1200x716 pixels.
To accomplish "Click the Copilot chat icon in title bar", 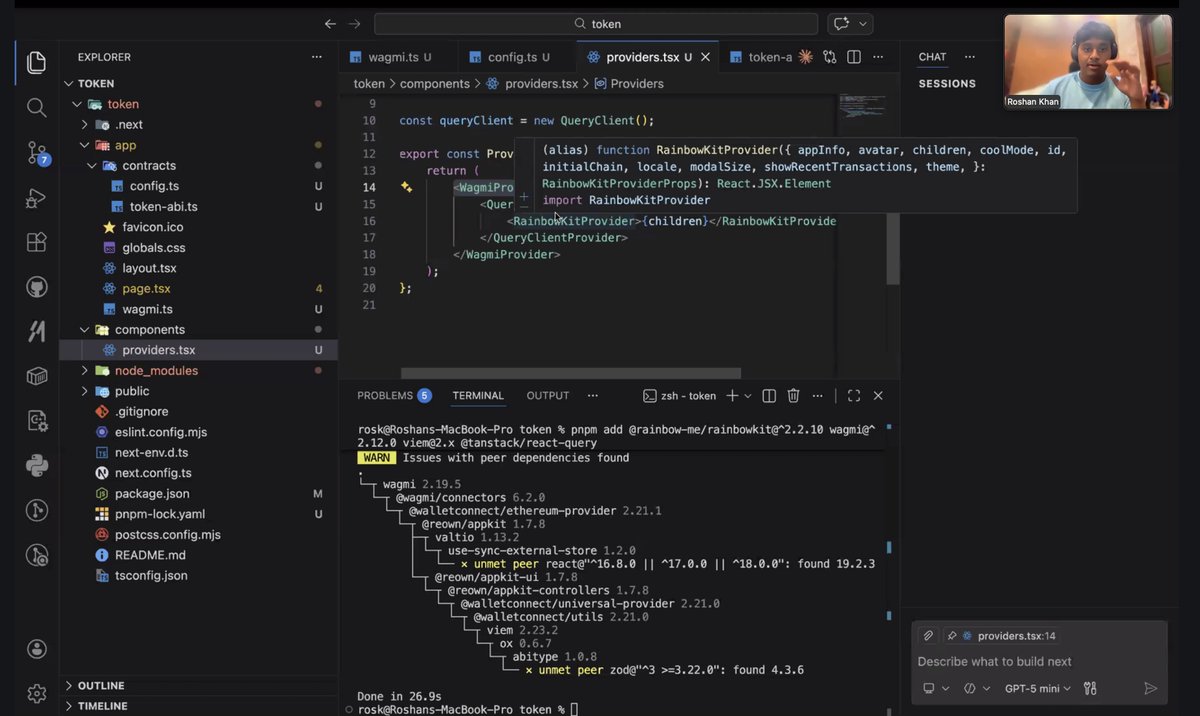I will click(841, 23).
